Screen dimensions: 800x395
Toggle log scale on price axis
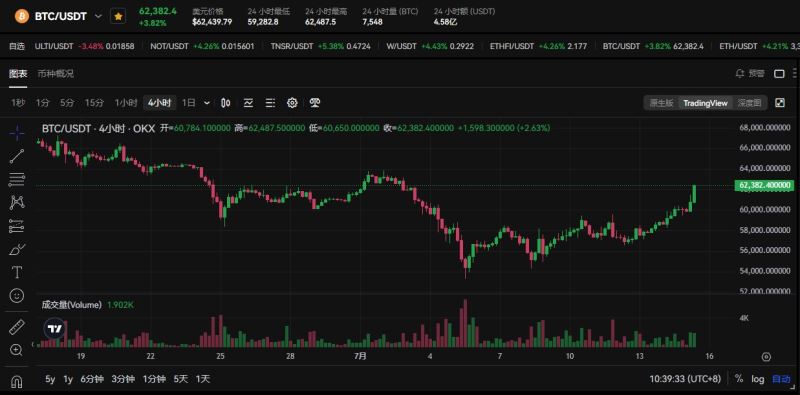(758, 379)
